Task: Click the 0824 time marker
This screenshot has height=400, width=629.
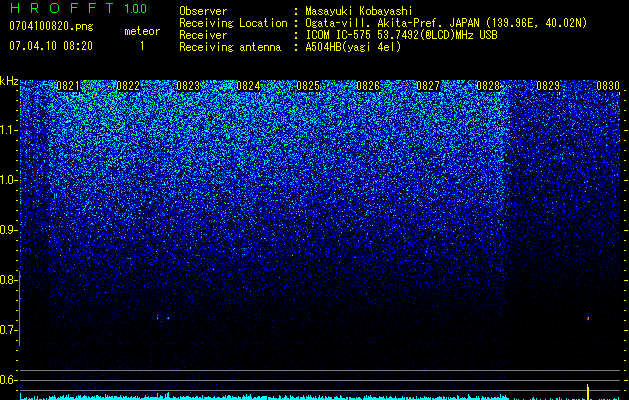Action: [x=248, y=86]
